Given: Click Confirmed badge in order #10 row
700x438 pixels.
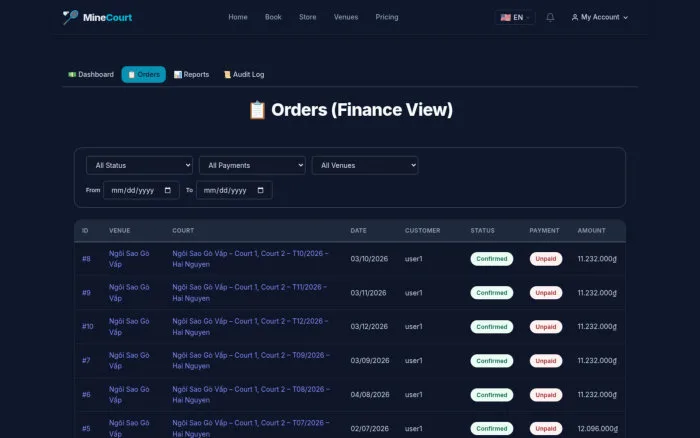Looking at the screenshot, I should [492, 327].
